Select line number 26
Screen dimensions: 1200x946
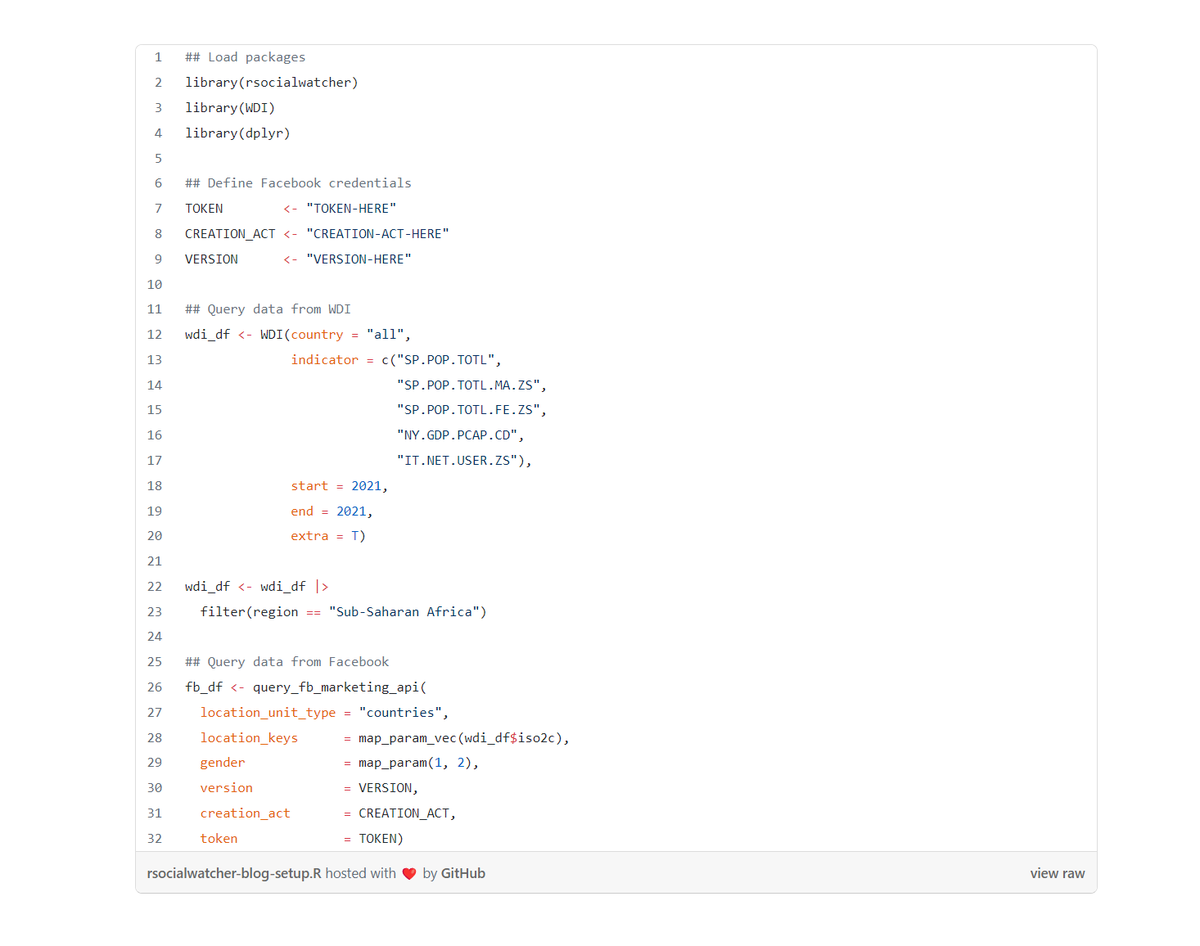[x=155, y=687]
